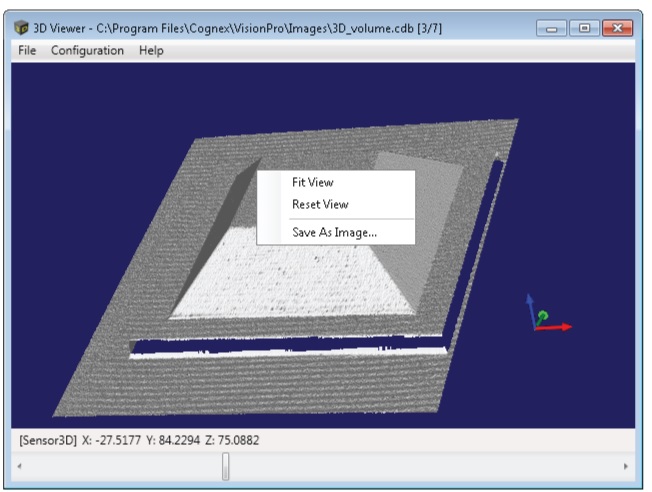This screenshot has width=652, height=492.
Task: Click Save As Image... menu entry
Action: tap(334, 232)
